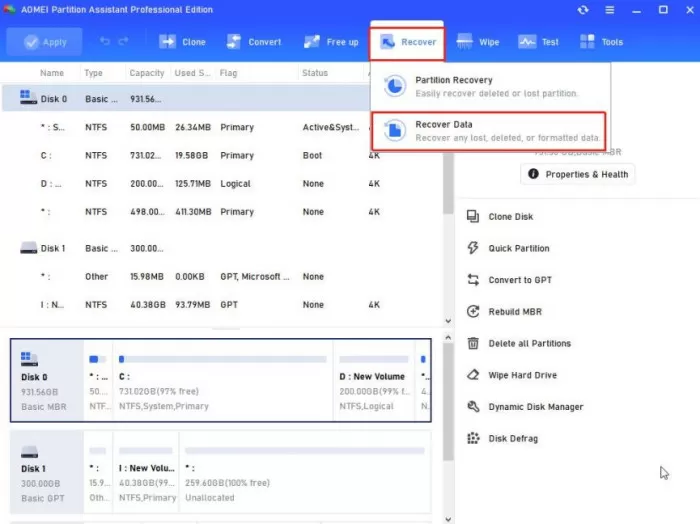Viewport: 700px width, 524px height.
Task: Click the Convert to GPT icon
Action: [x=473, y=280]
